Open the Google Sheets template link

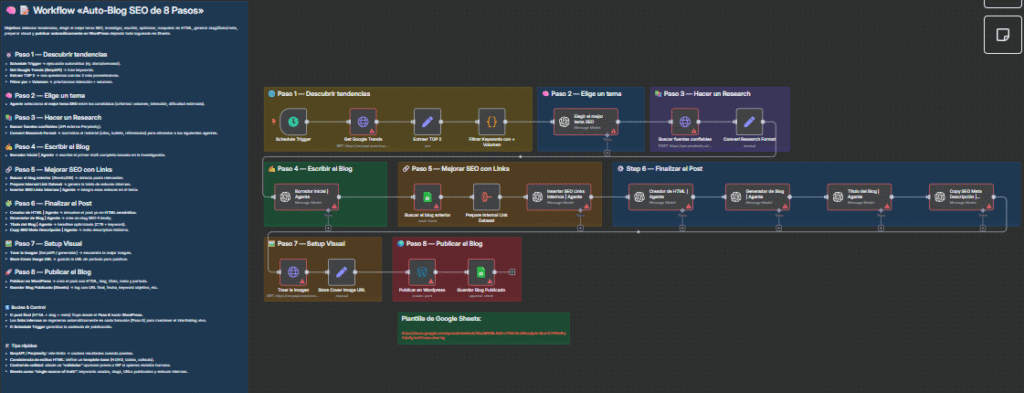(484, 336)
